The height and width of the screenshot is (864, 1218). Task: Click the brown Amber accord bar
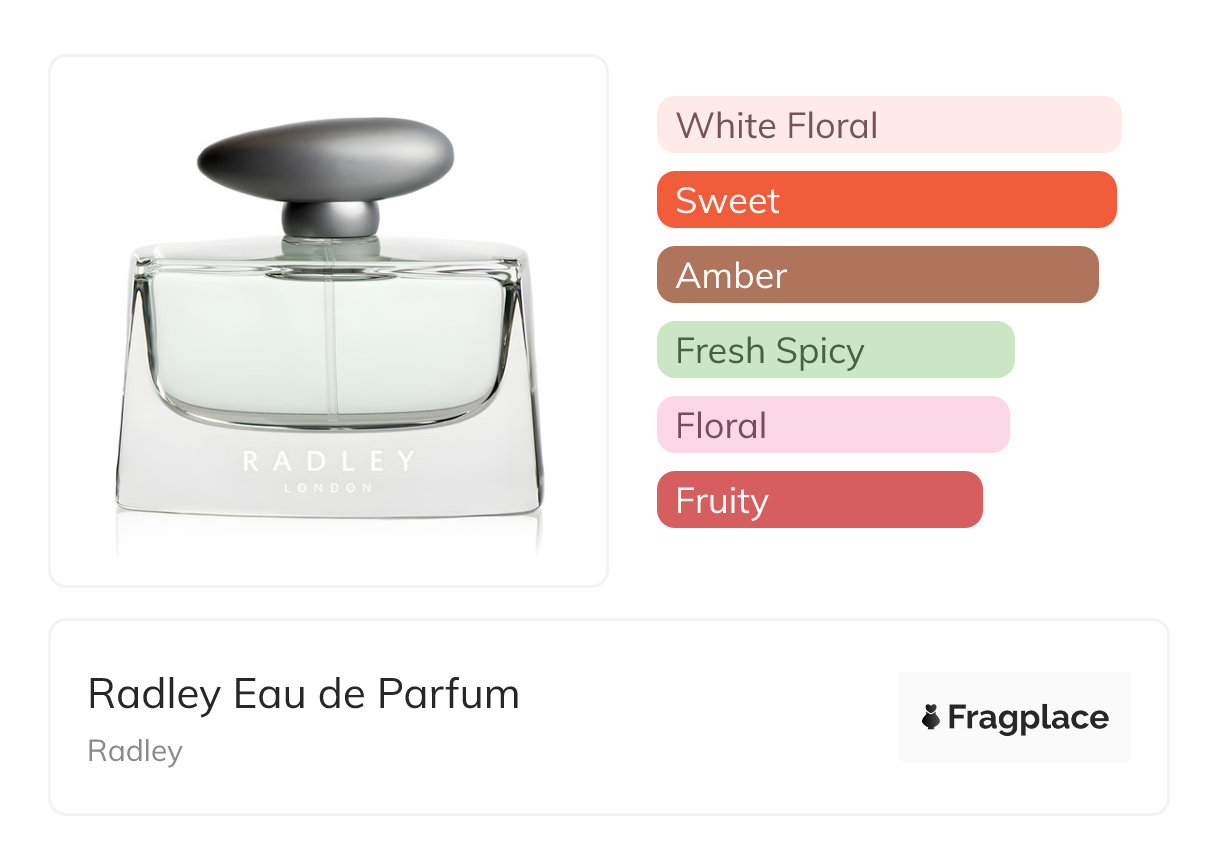(x=877, y=275)
